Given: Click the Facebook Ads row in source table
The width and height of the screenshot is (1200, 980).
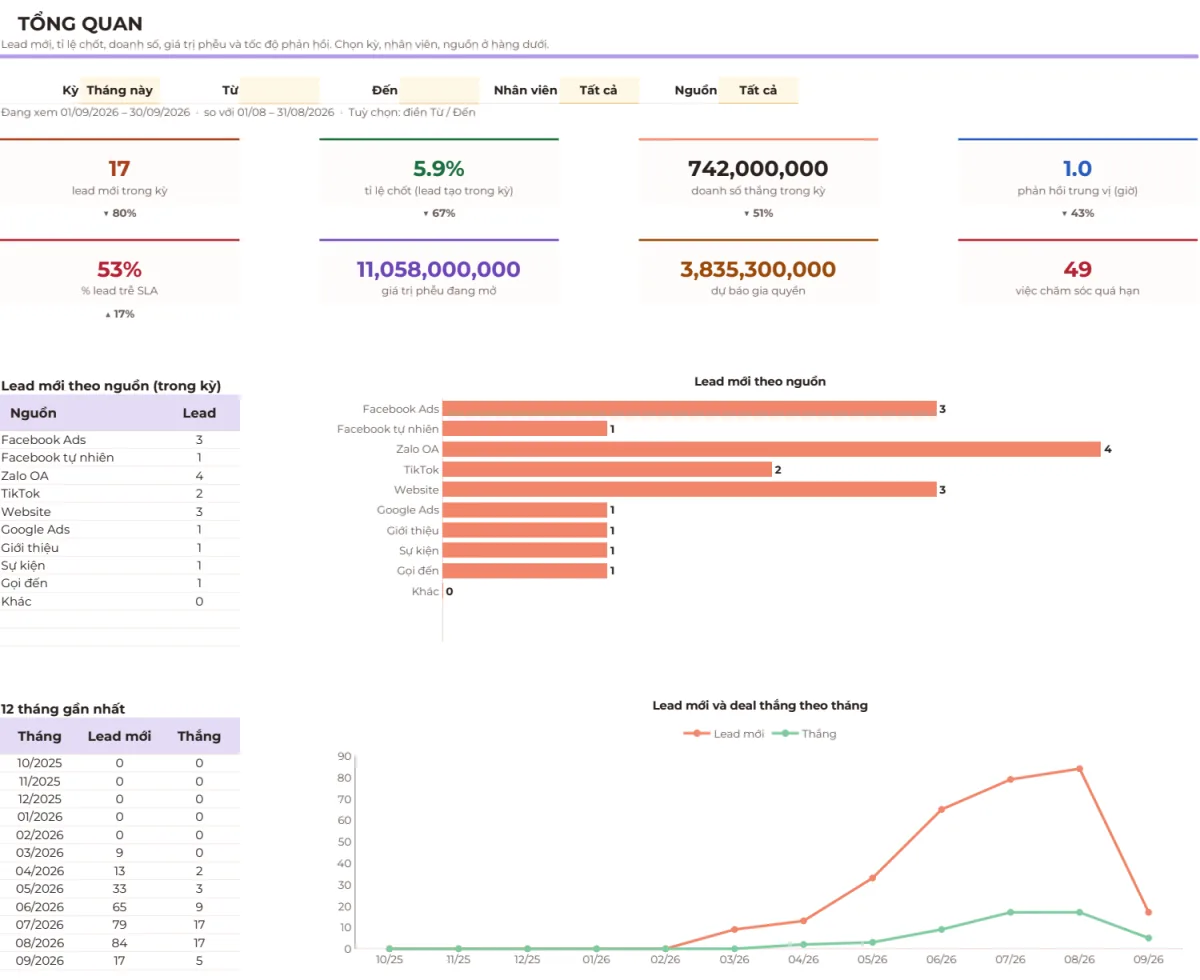Looking at the screenshot, I should click(120, 440).
